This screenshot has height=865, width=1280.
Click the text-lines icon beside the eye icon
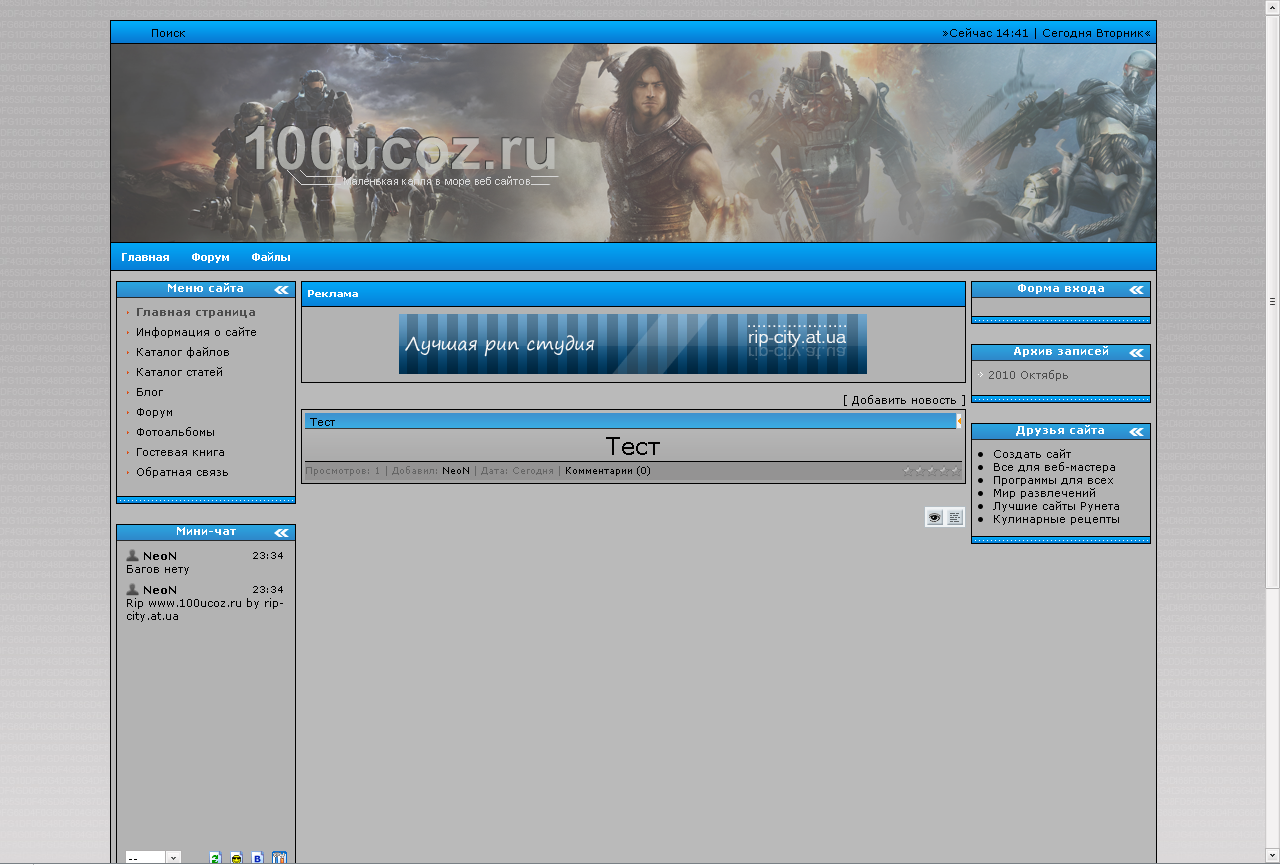(x=955, y=517)
